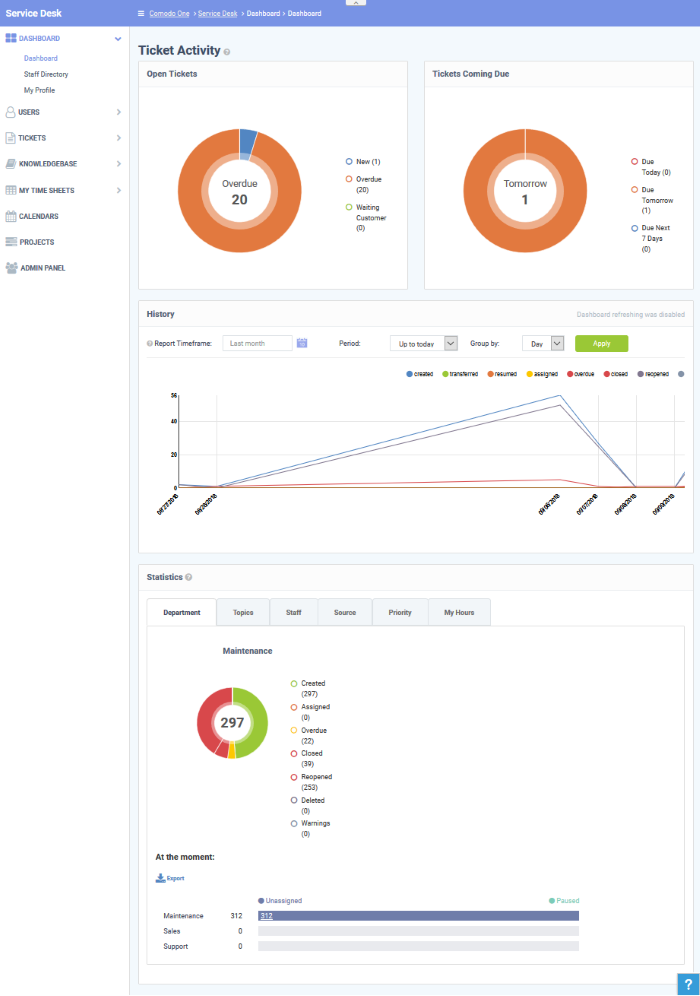Click the hamburger menu icon in header

pos(141,13)
